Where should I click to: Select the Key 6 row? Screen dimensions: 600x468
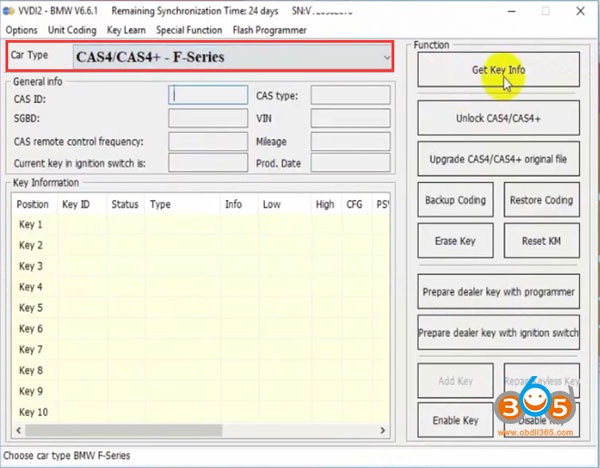tap(201, 329)
